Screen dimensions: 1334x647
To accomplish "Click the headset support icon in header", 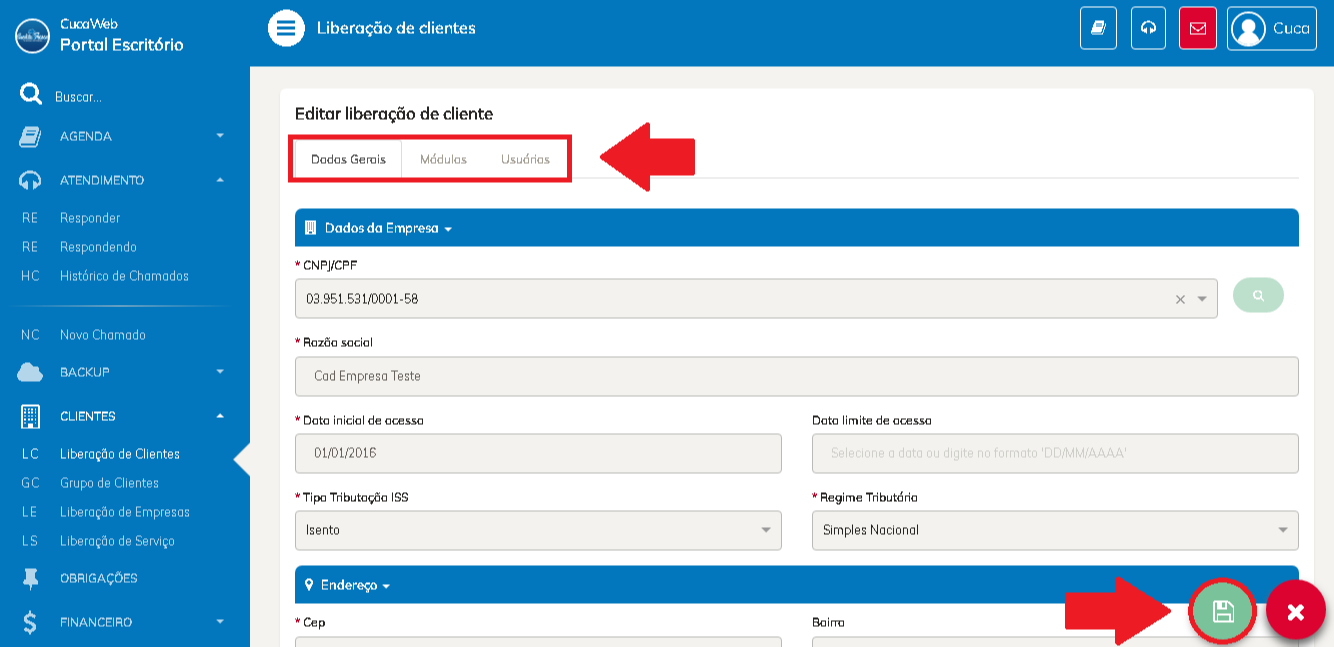I will [x=1148, y=28].
